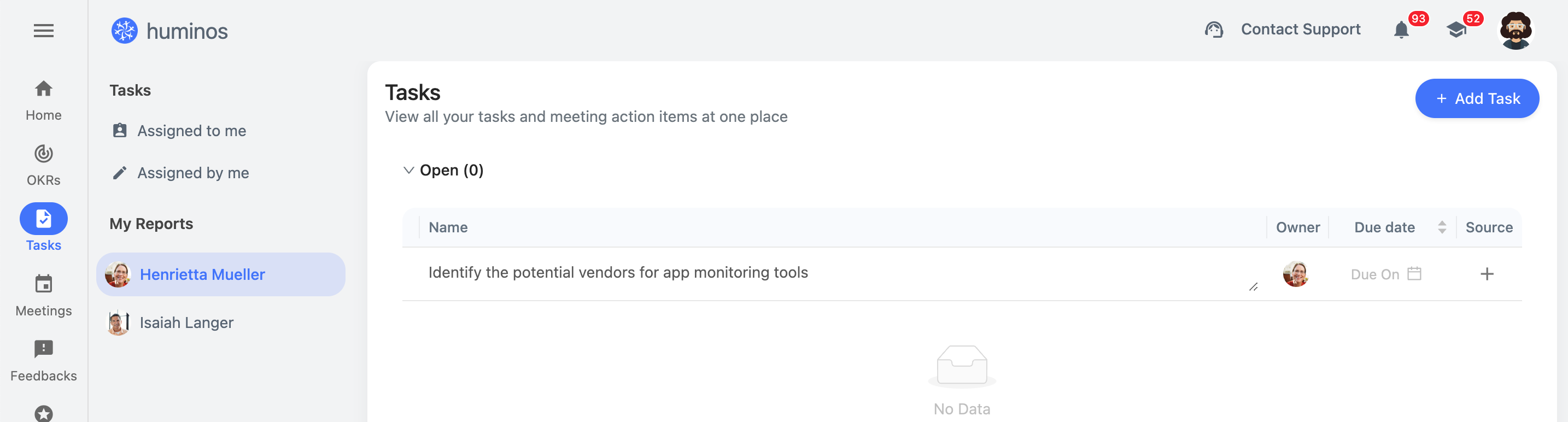Sort by Due date arrows

pyautogui.click(x=1442, y=227)
